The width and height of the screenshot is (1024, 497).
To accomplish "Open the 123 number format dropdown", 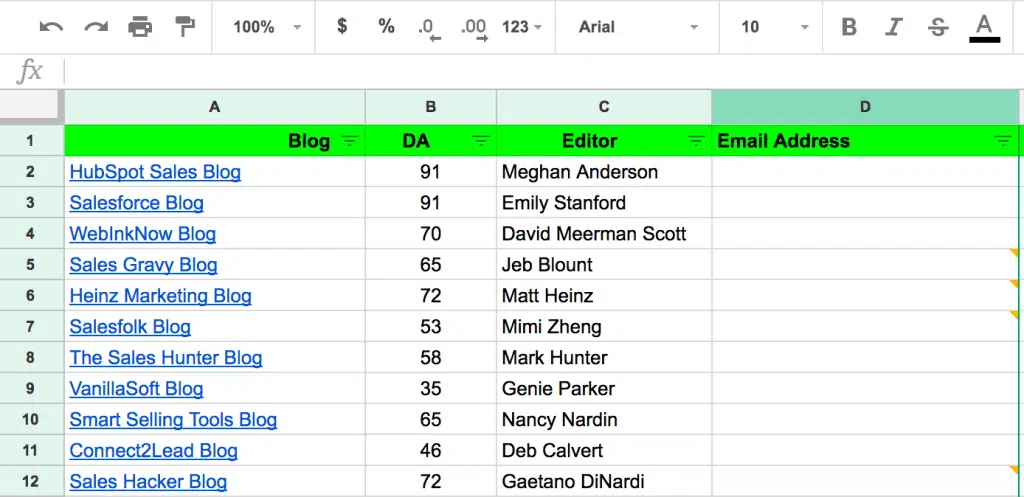I will coord(522,27).
